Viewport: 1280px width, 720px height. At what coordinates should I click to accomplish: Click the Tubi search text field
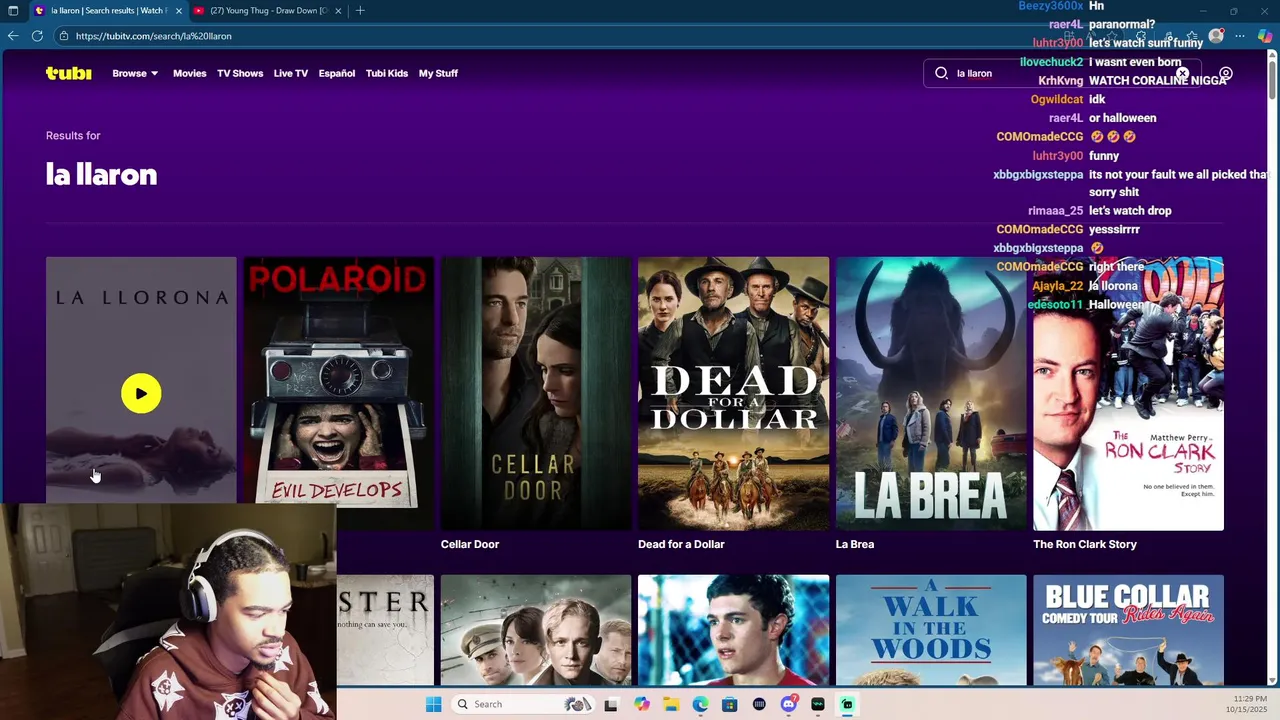point(1060,73)
